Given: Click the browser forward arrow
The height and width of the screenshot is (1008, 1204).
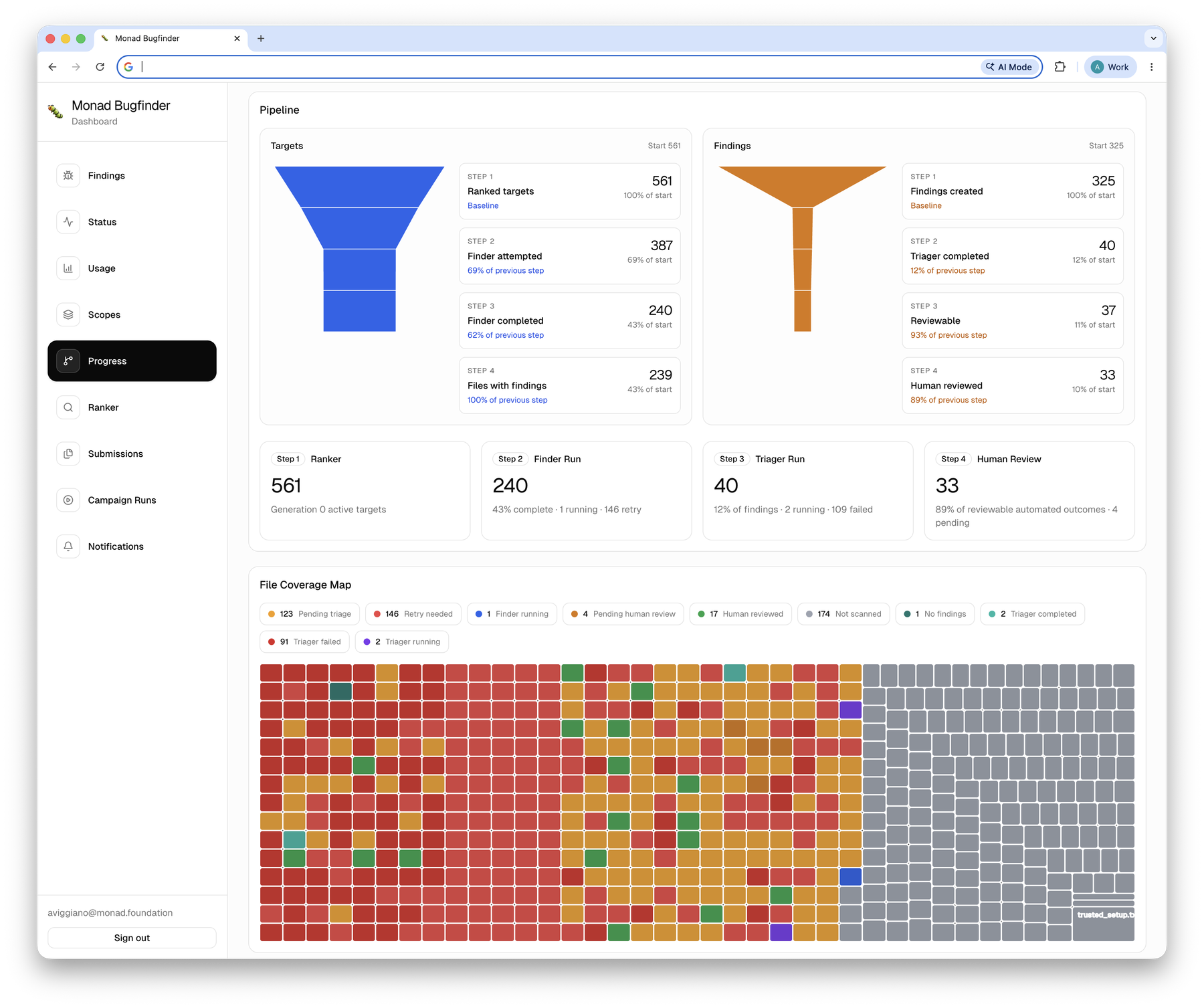Looking at the screenshot, I should 76,67.
